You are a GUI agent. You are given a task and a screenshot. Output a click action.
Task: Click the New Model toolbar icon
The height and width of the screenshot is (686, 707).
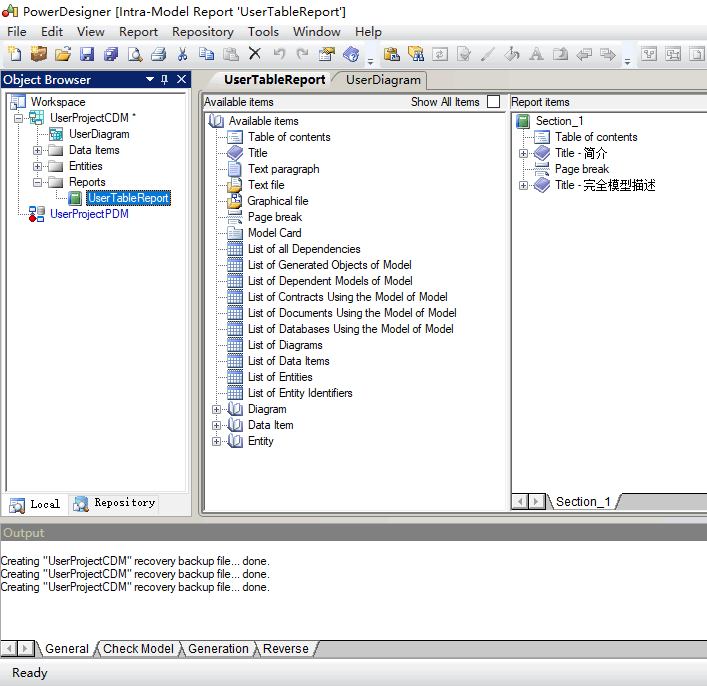click(15, 54)
